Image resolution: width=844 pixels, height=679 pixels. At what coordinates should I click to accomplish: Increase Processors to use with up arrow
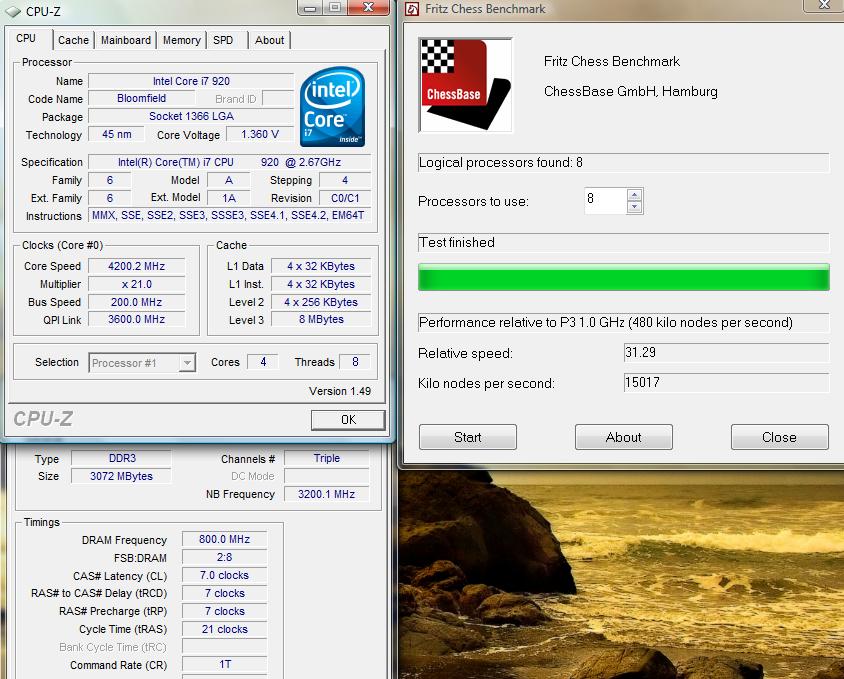point(635,195)
